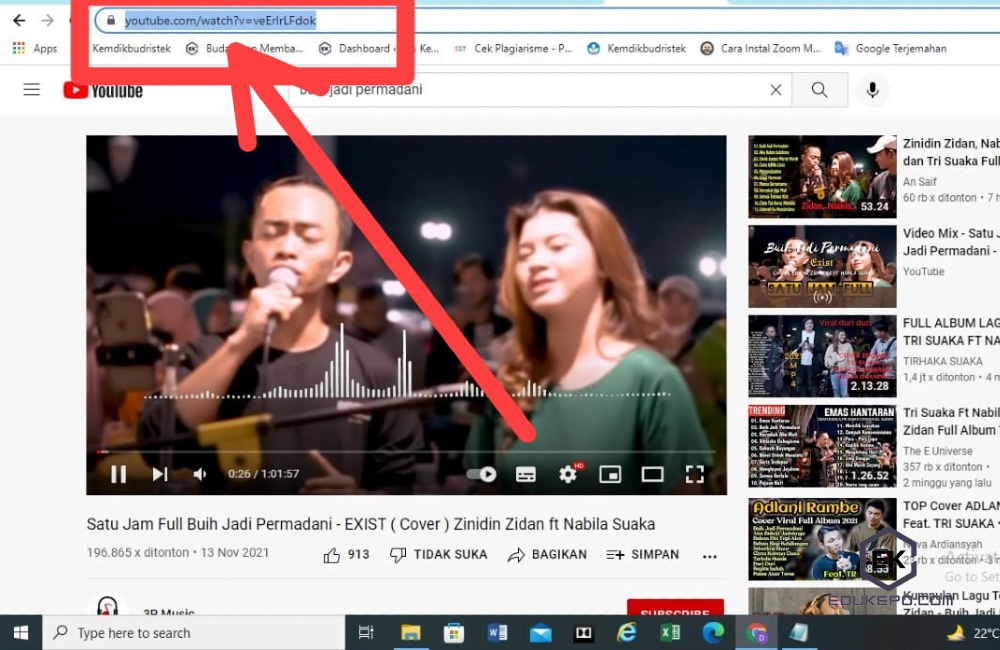Click TIDAK SUKA to dislike
Image resolution: width=1000 pixels, height=650 pixels.
(x=438, y=553)
